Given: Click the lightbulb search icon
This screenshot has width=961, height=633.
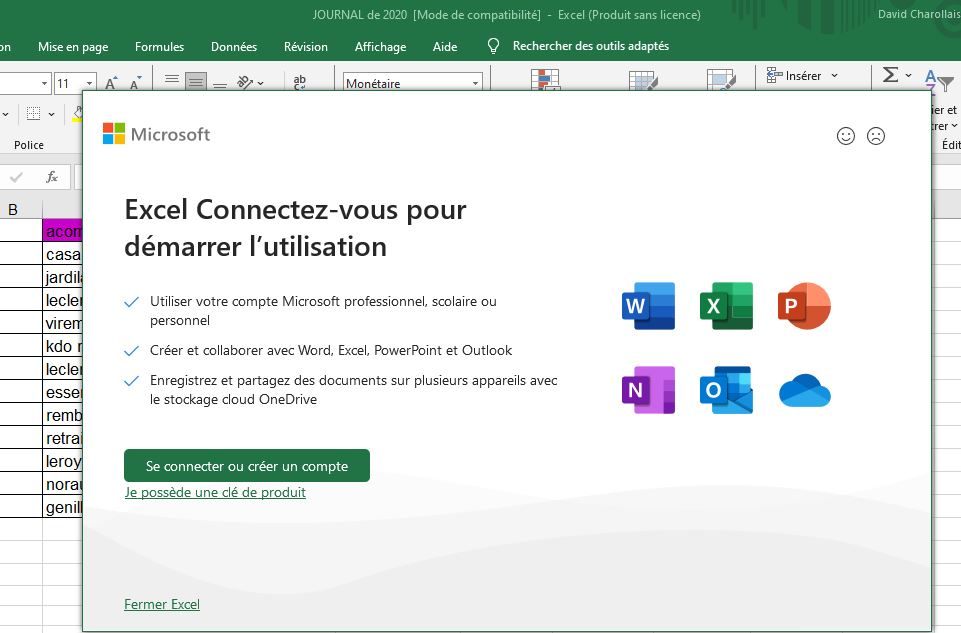Looking at the screenshot, I should 493,46.
